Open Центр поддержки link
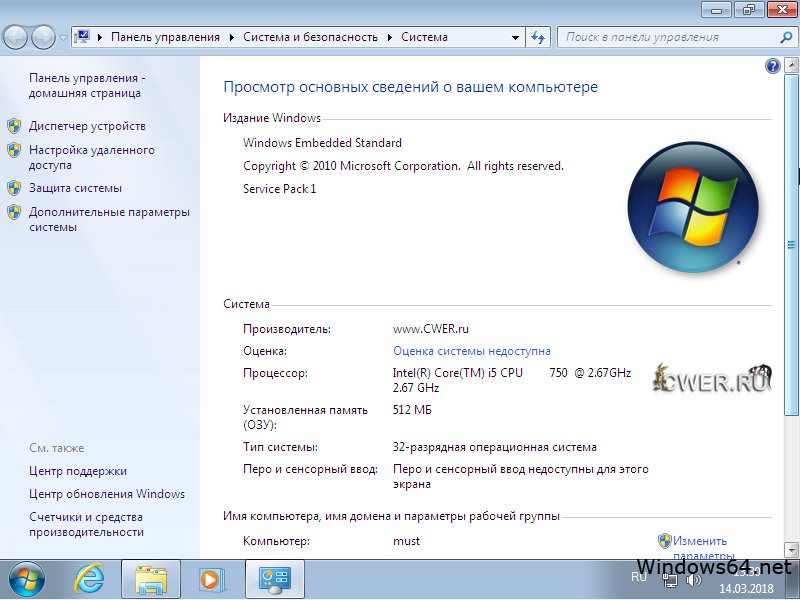This screenshot has width=800, height=600. click(x=78, y=471)
